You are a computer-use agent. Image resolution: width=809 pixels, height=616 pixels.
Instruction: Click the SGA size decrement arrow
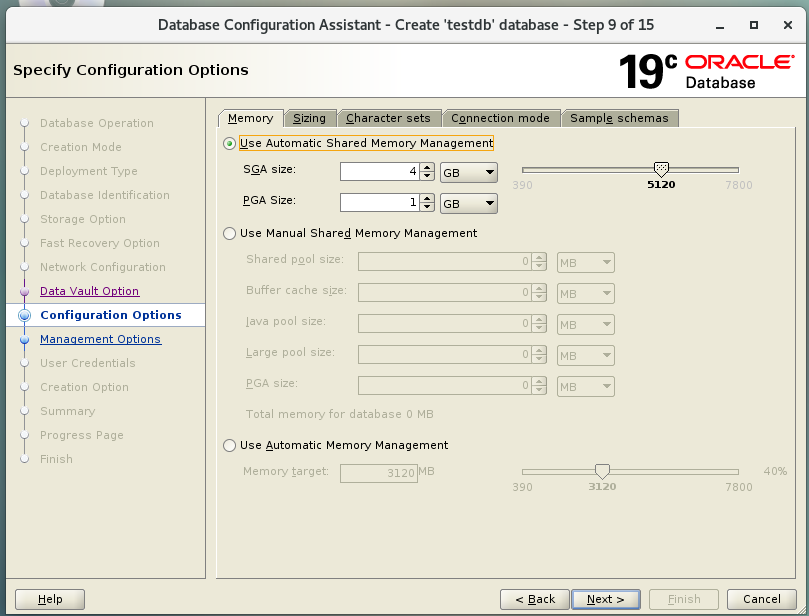click(428, 177)
